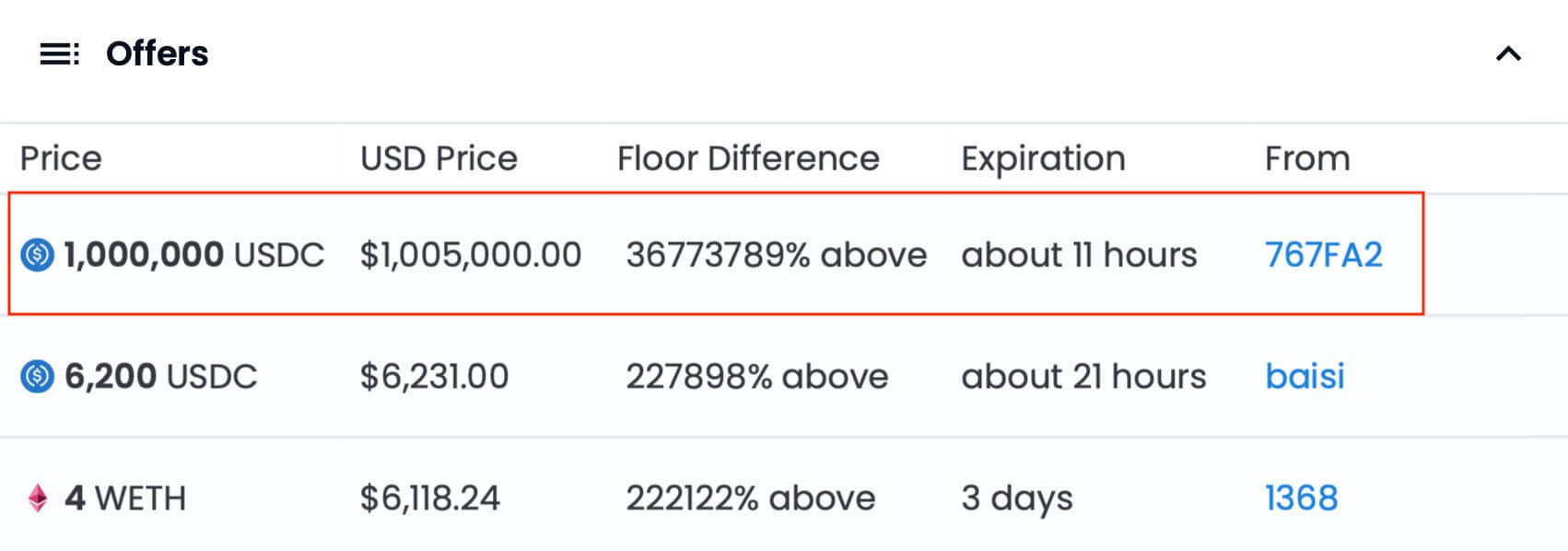Viewport: 1568px width, 551px height.
Task: Click the $1,005,000.00 USD price value
Action: 470,254
